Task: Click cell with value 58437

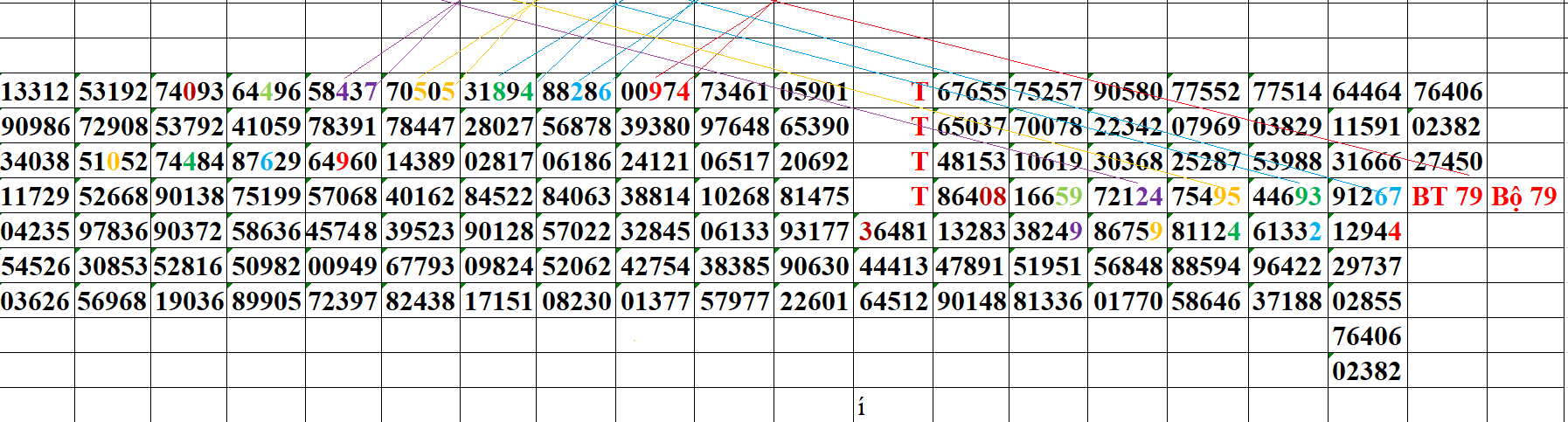Action: [343, 92]
